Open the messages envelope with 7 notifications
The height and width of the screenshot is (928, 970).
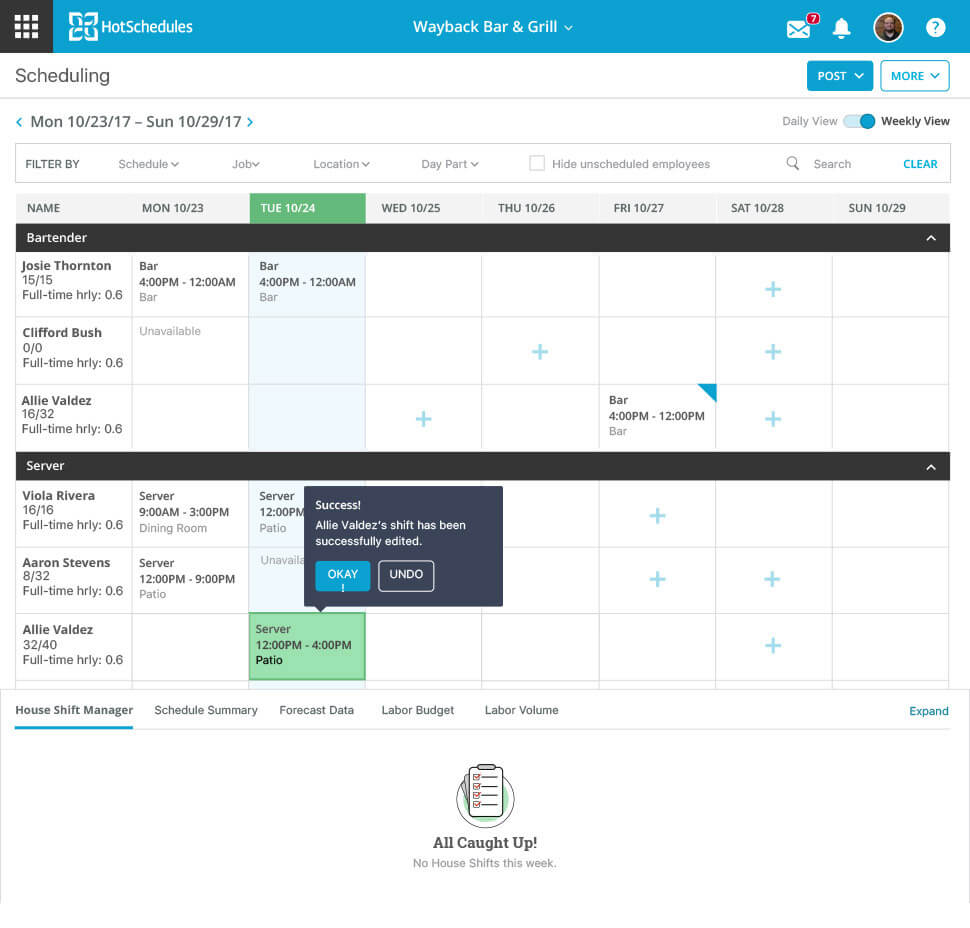click(x=797, y=29)
